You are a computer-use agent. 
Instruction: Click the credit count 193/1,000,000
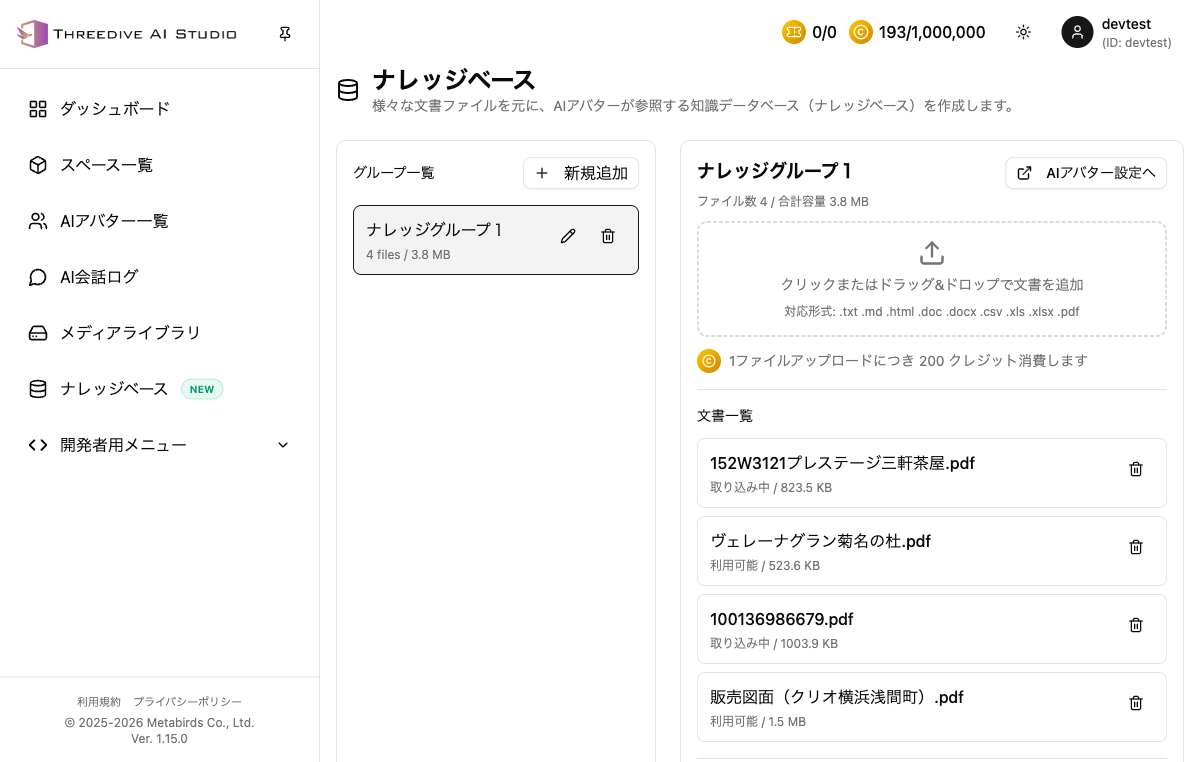(932, 32)
